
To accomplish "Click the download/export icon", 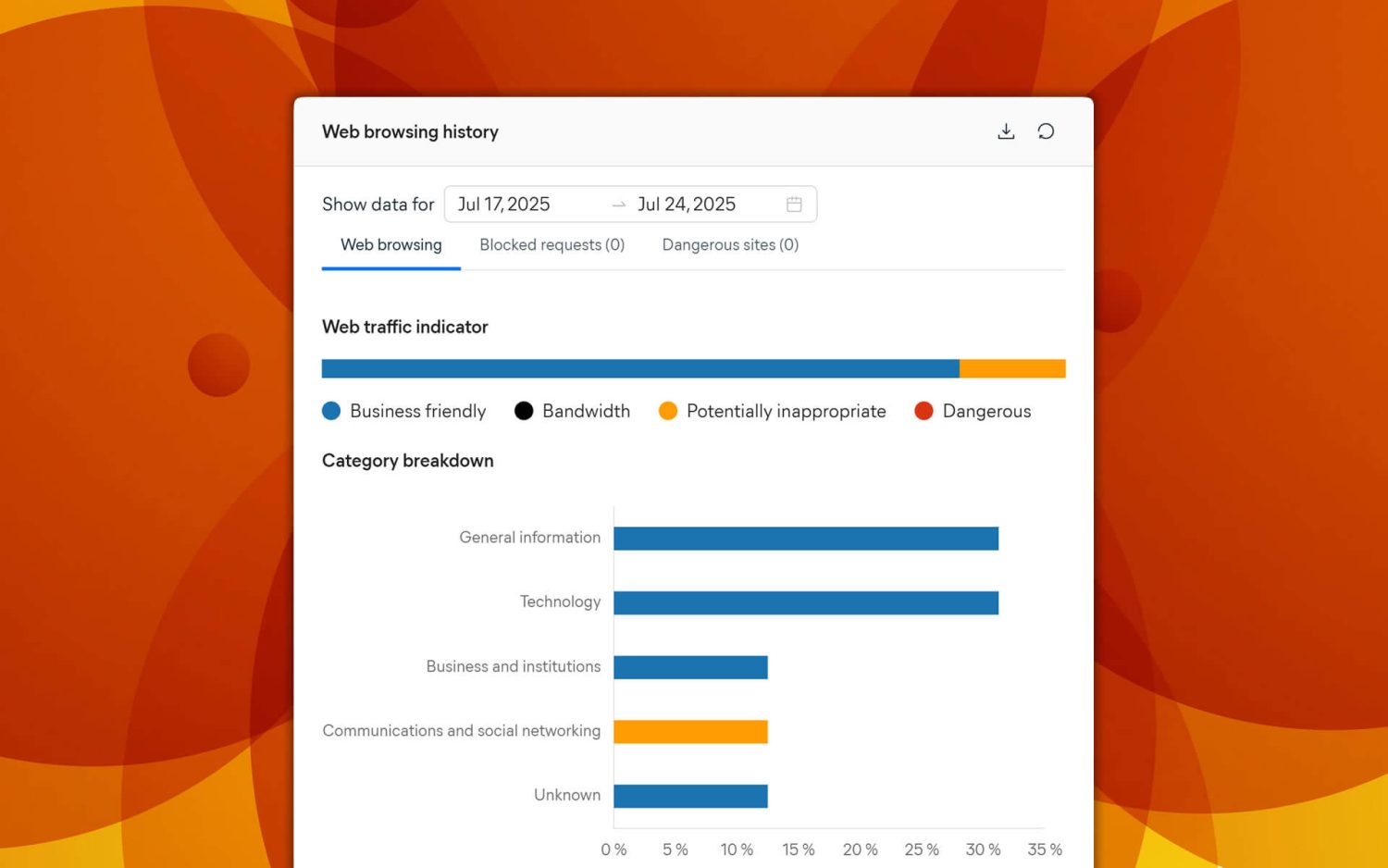I will click(x=1006, y=131).
